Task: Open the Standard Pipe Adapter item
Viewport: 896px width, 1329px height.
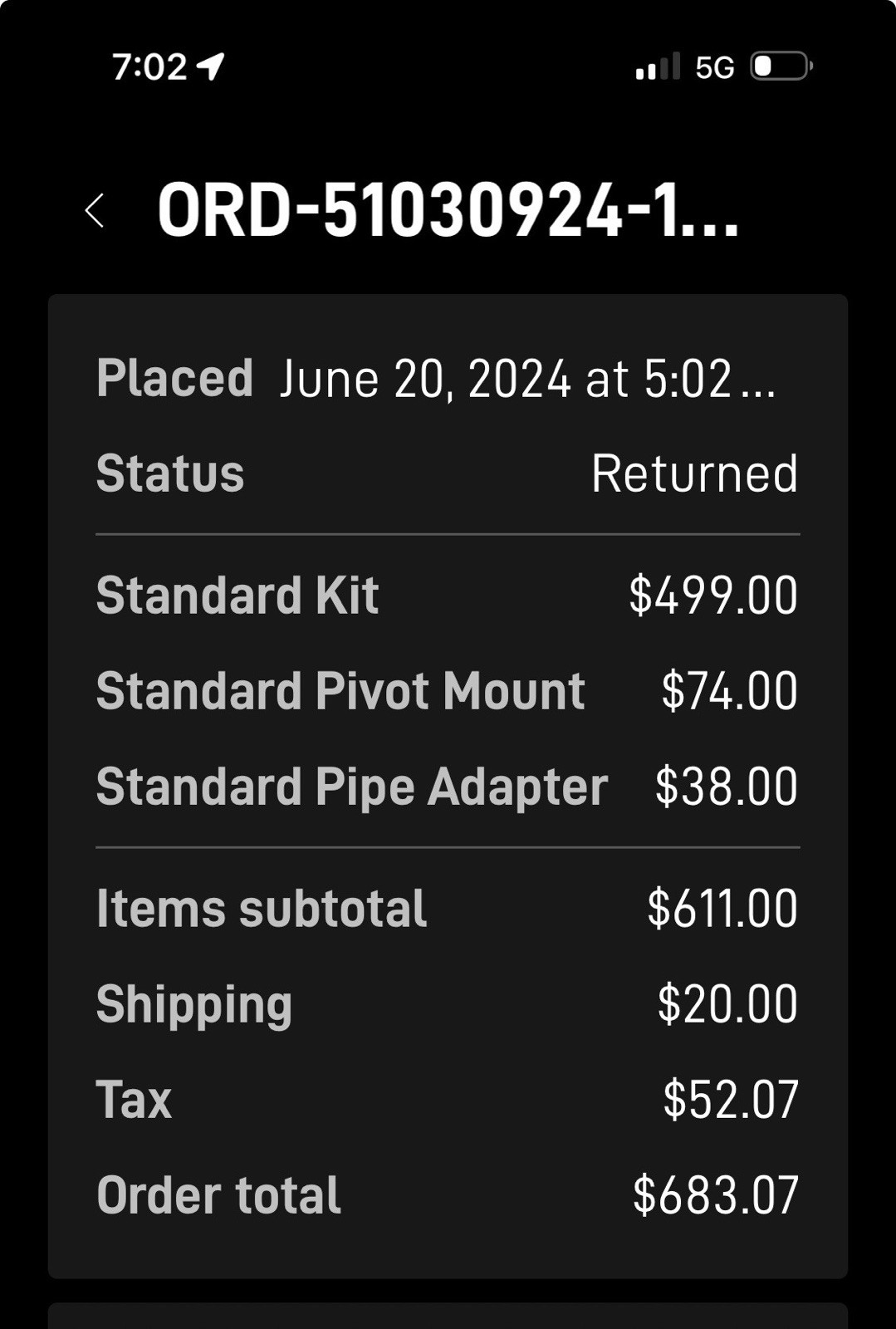Action: pyautogui.click(x=352, y=787)
